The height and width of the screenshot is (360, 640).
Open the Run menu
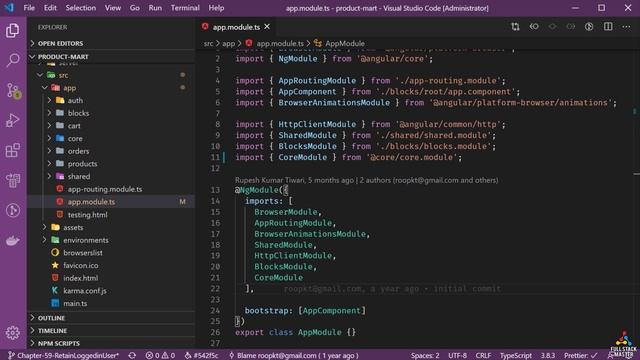click(x=155, y=8)
